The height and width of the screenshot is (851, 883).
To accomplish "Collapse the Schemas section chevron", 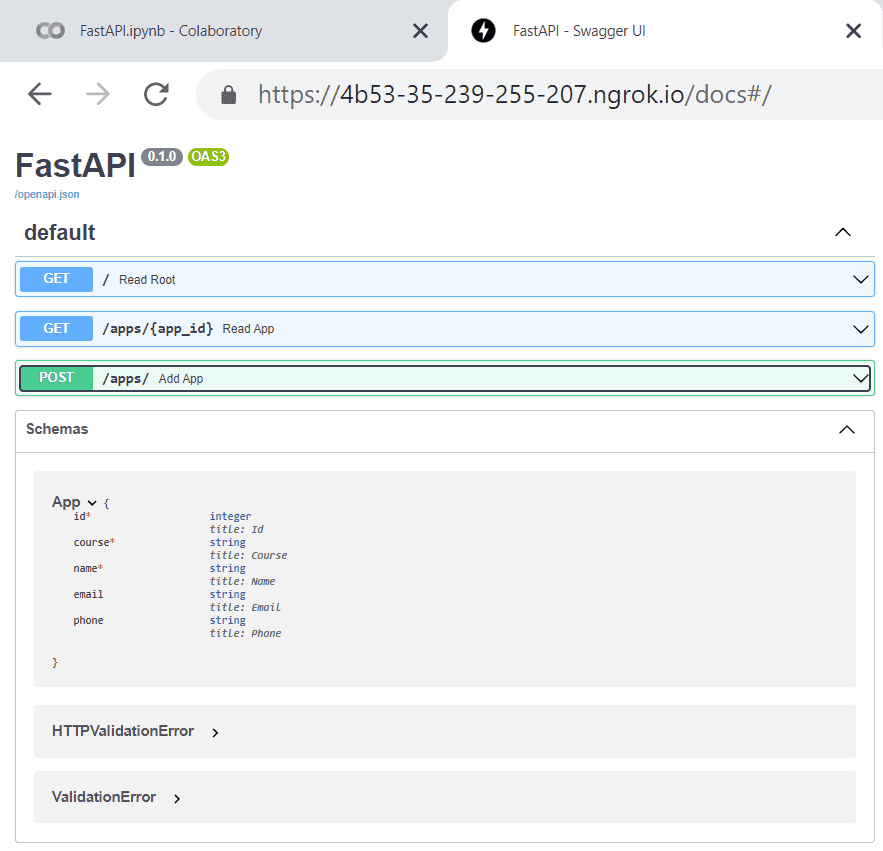I will click(x=846, y=430).
